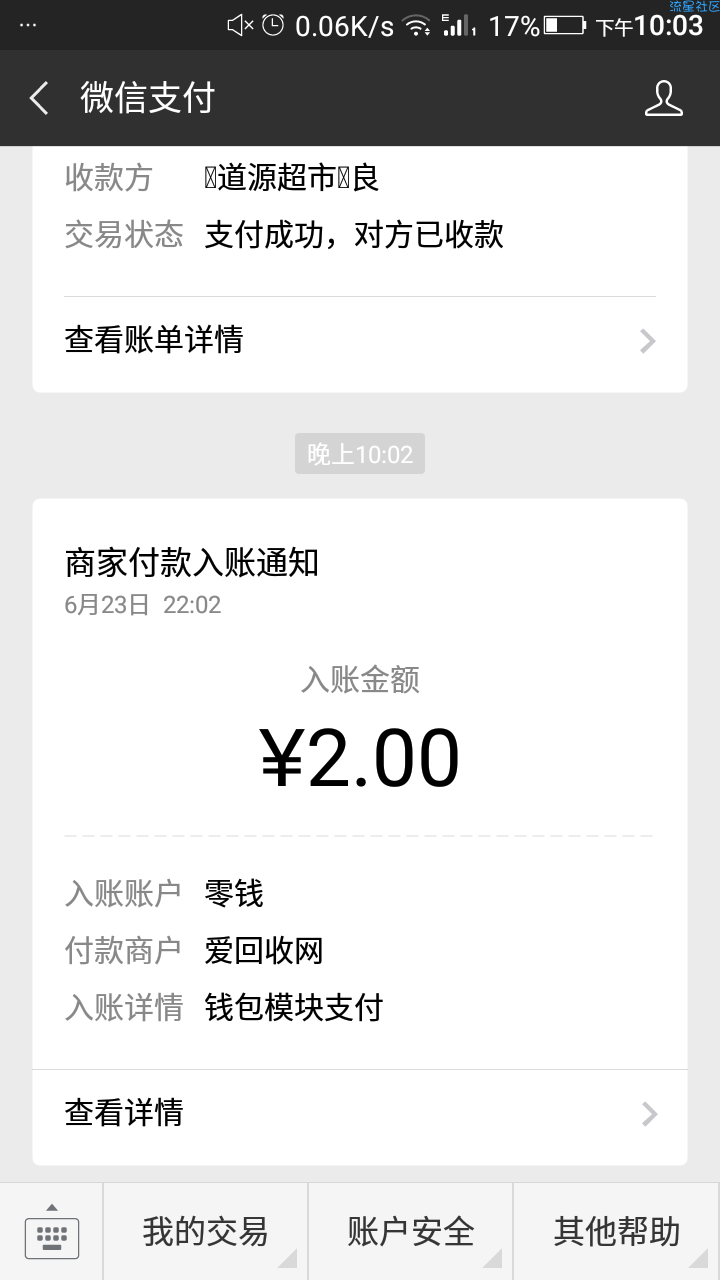Image resolution: width=720 pixels, height=1280 pixels.
Task: Tap the 商家付款入账通知 heading
Action: point(192,563)
